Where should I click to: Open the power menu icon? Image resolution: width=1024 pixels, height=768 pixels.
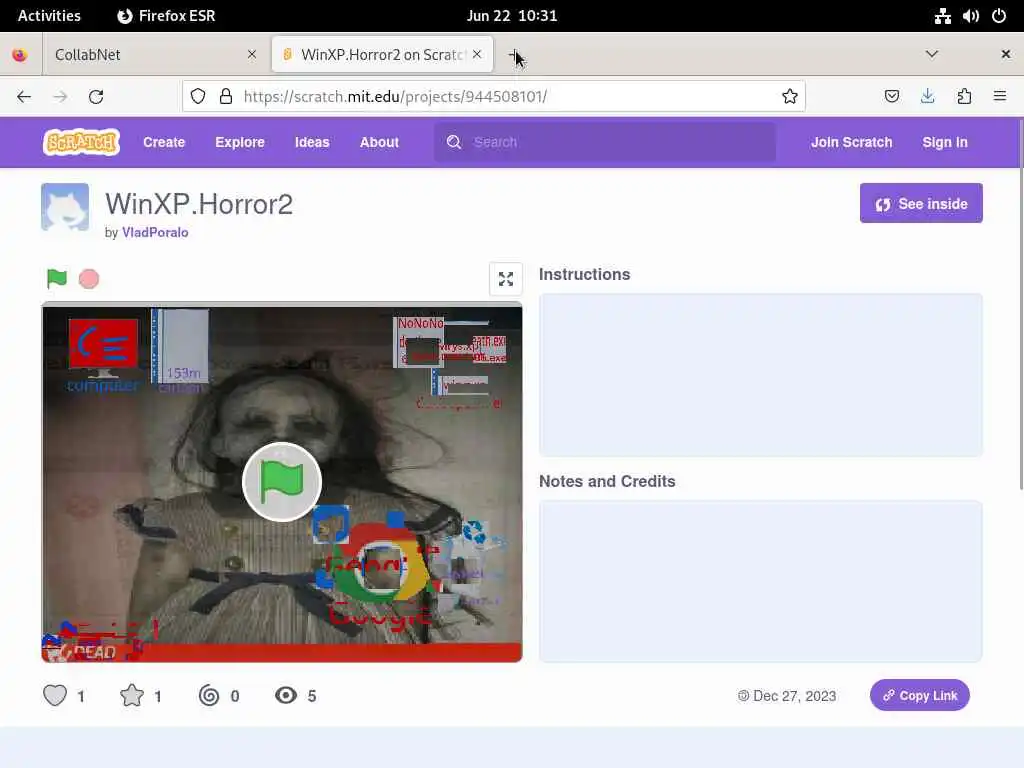[999, 16]
